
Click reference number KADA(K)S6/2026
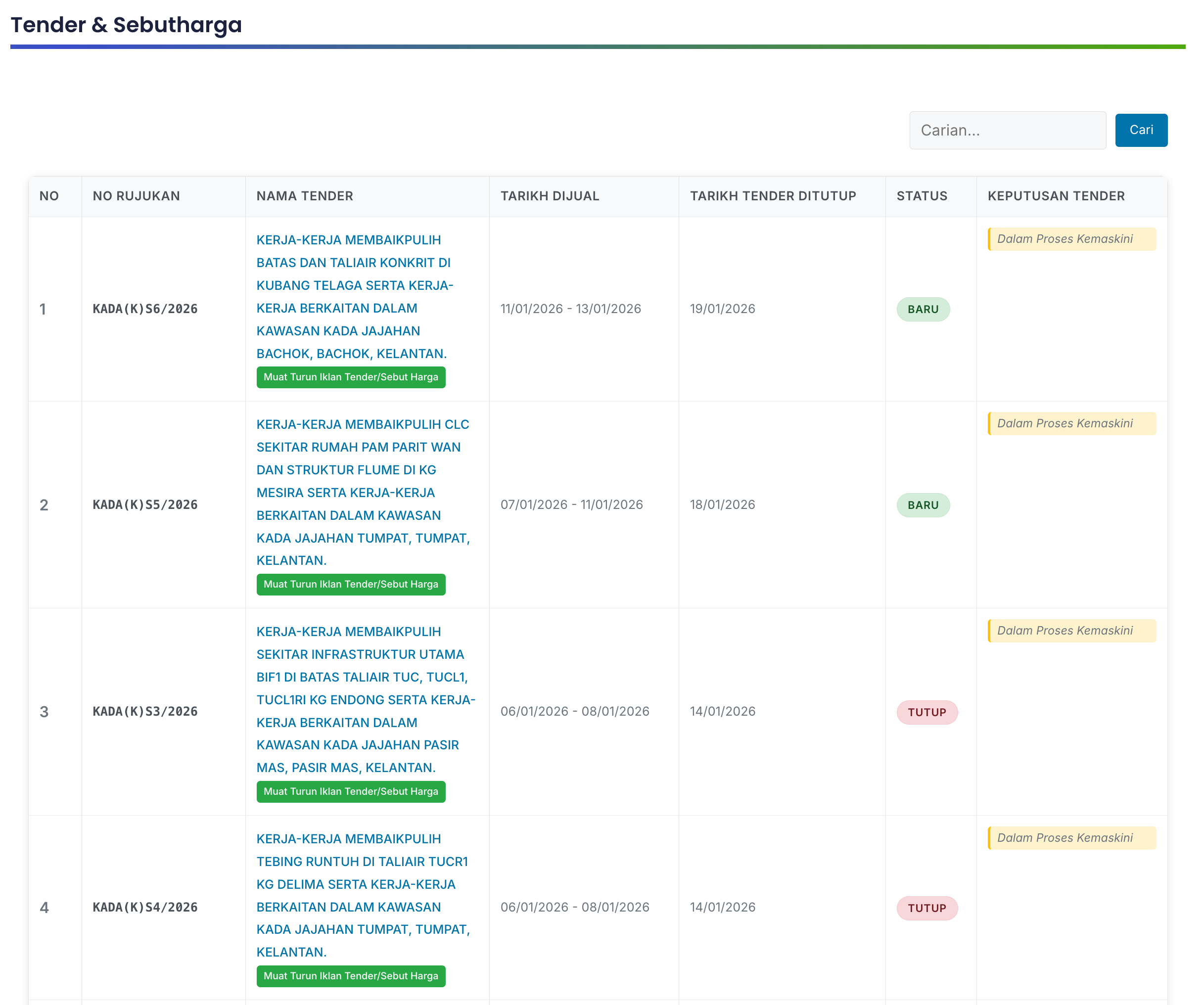[145, 309]
